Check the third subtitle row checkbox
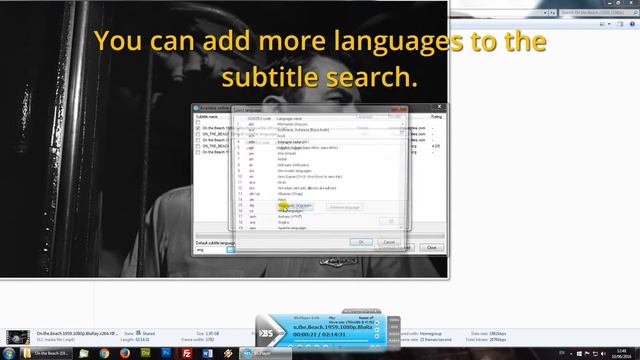The width and height of the screenshot is (640, 360). [x=198, y=140]
